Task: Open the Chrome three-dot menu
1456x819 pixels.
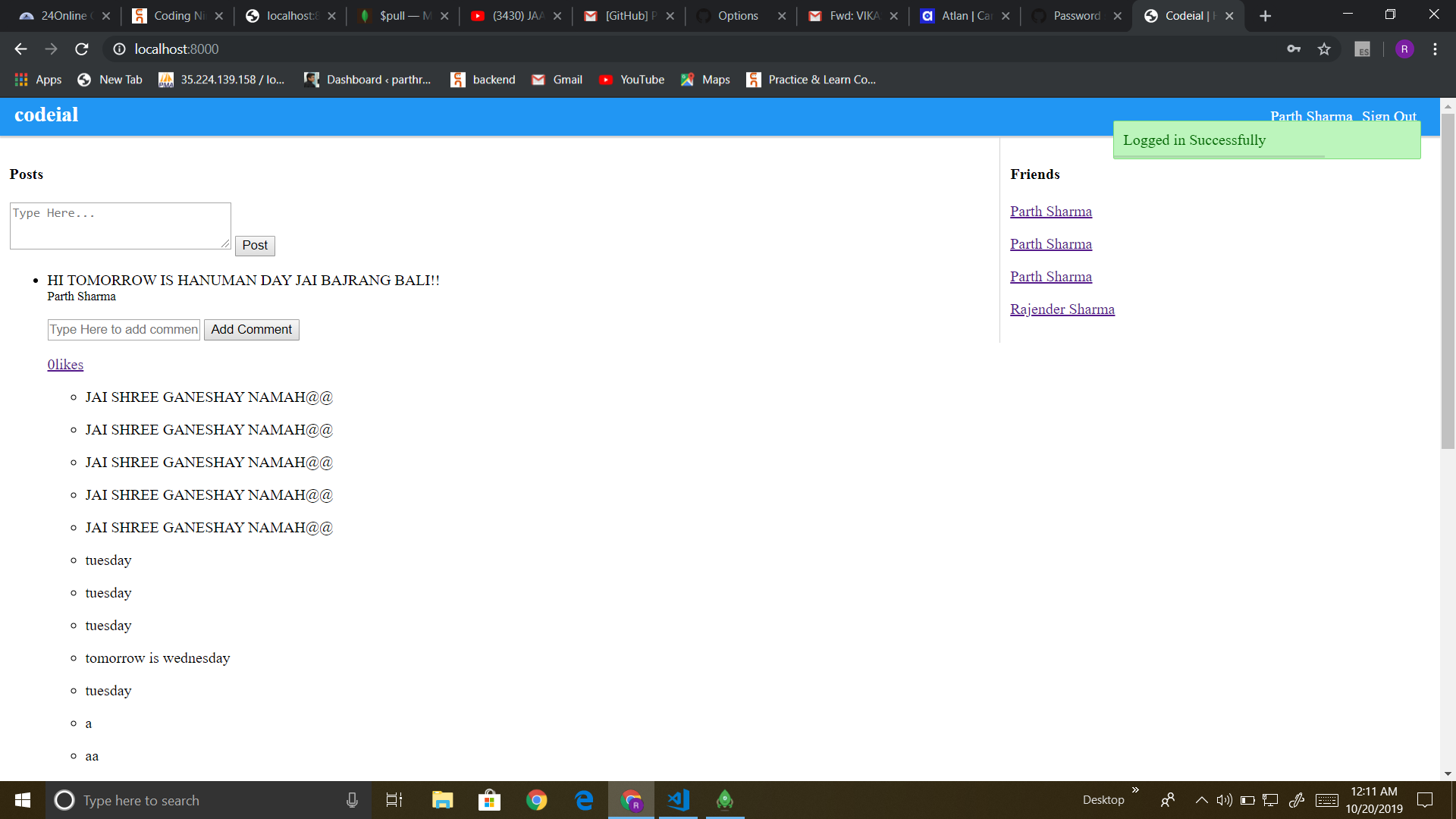Action: (x=1435, y=49)
